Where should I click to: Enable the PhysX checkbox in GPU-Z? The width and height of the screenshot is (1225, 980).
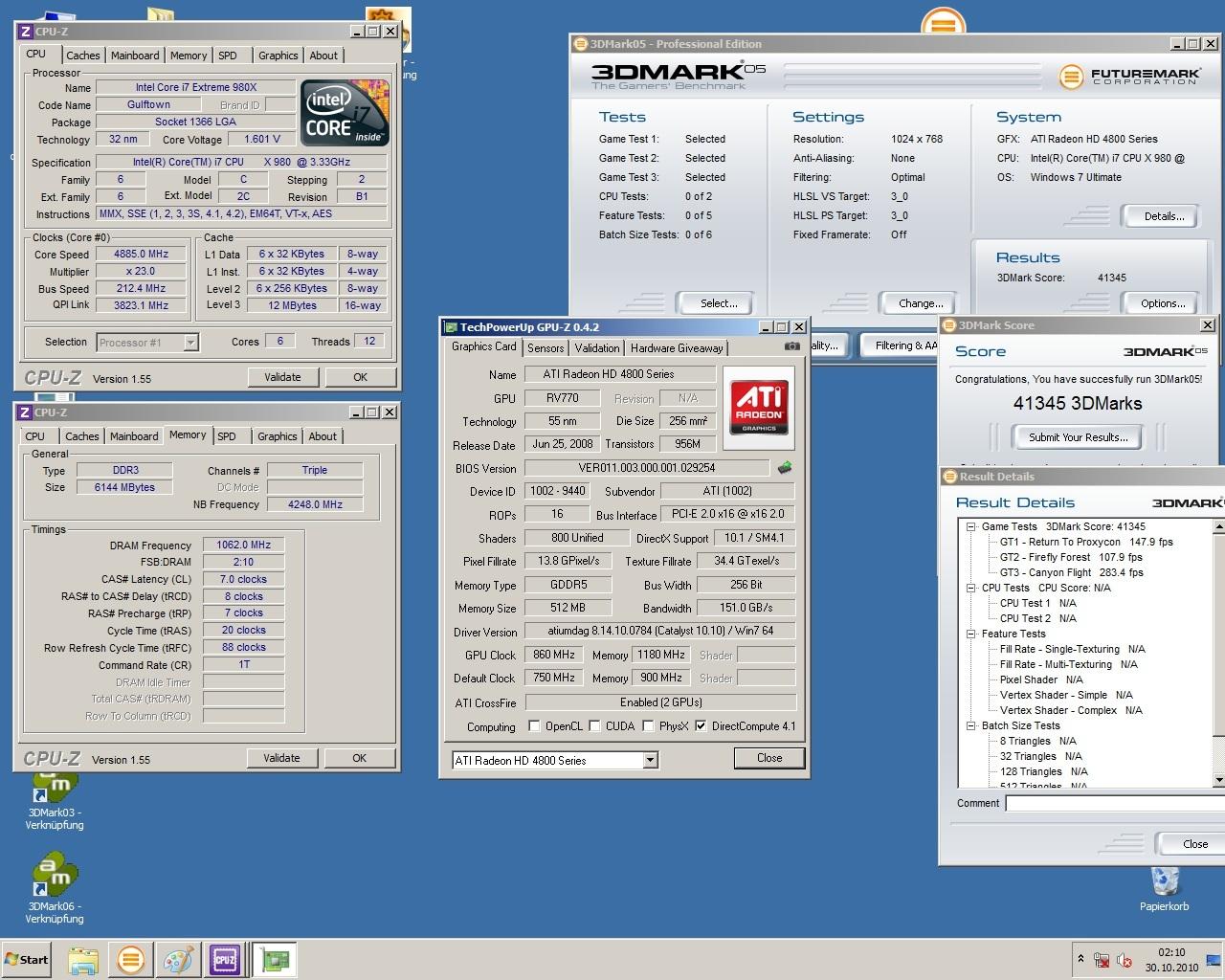click(x=648, y=726)
